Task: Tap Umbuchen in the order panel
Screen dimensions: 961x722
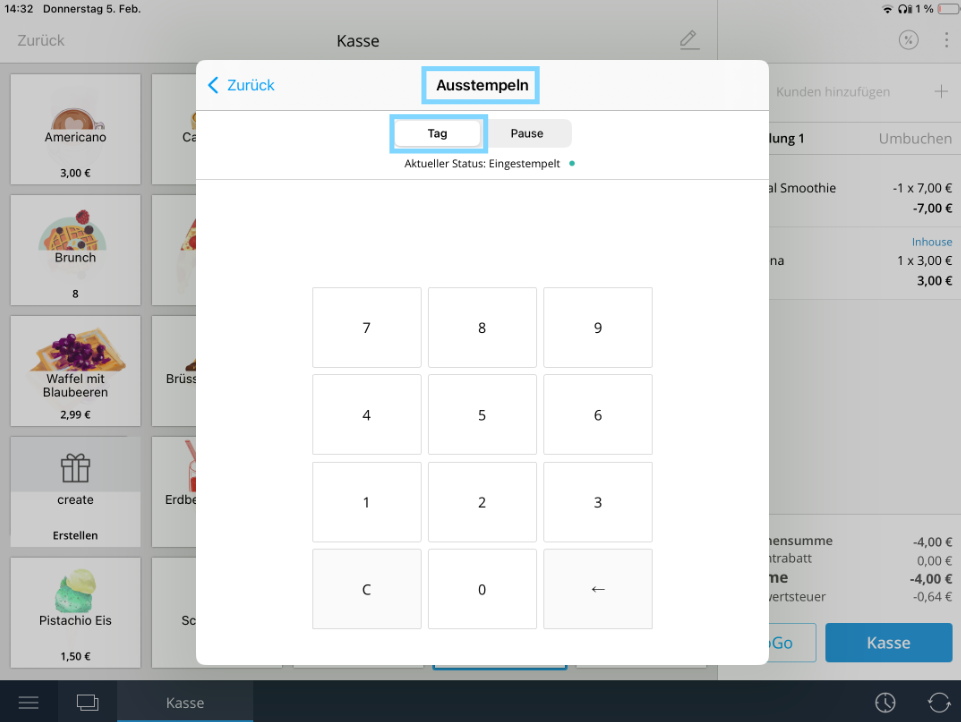Action: click(x=915, y=139)
